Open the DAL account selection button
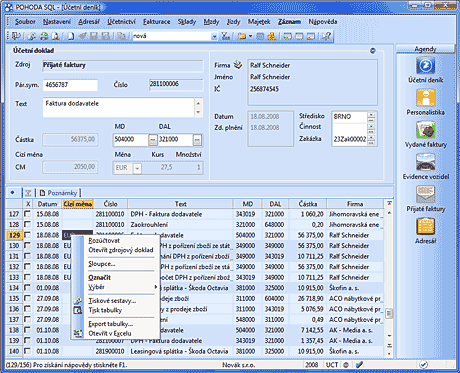Viewport: 460px width, 373px height. click(197, 140)
